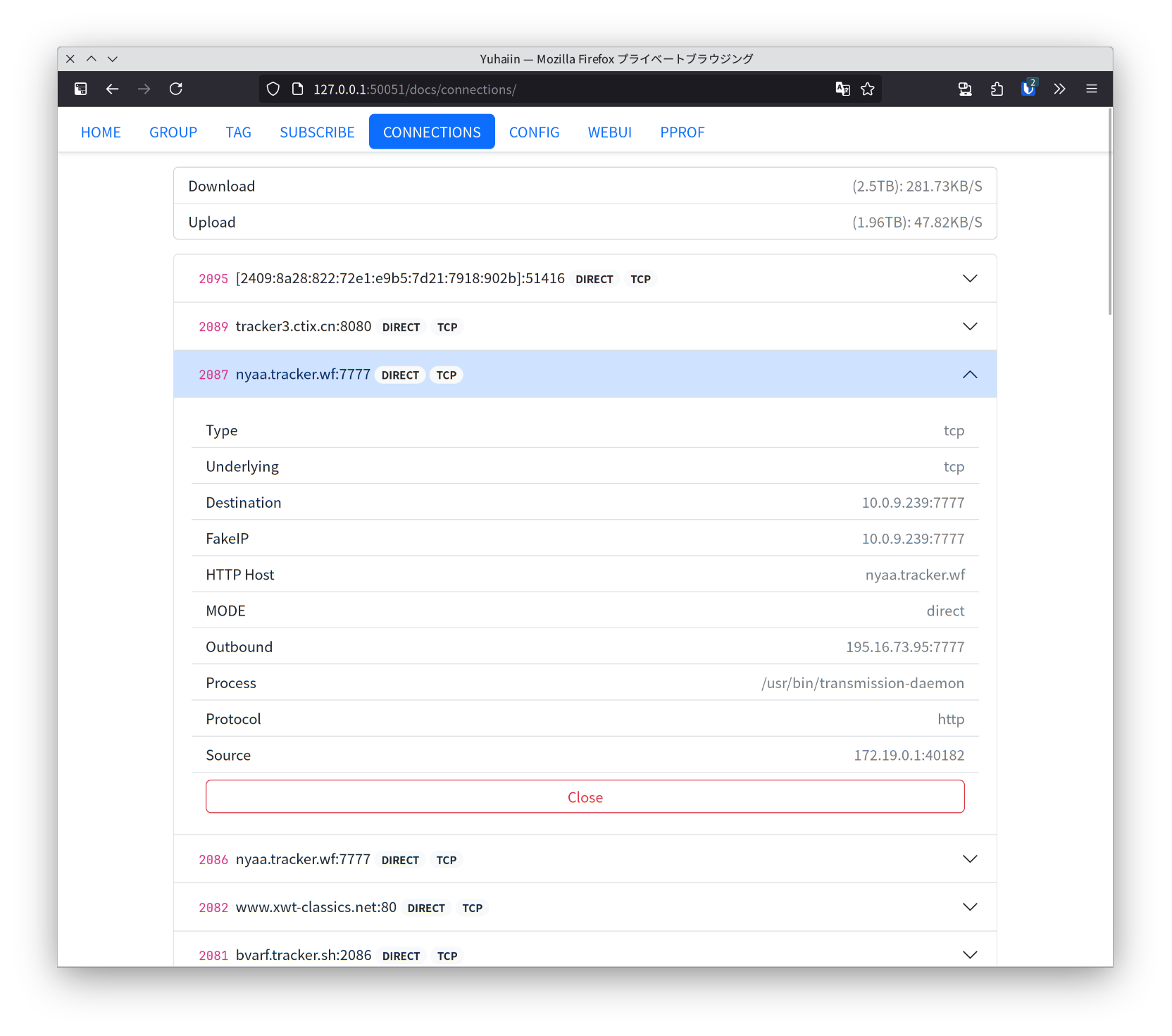Show more tools overflow chevron
The width and height of the screenshot is (1172, 1036).
1059,89
